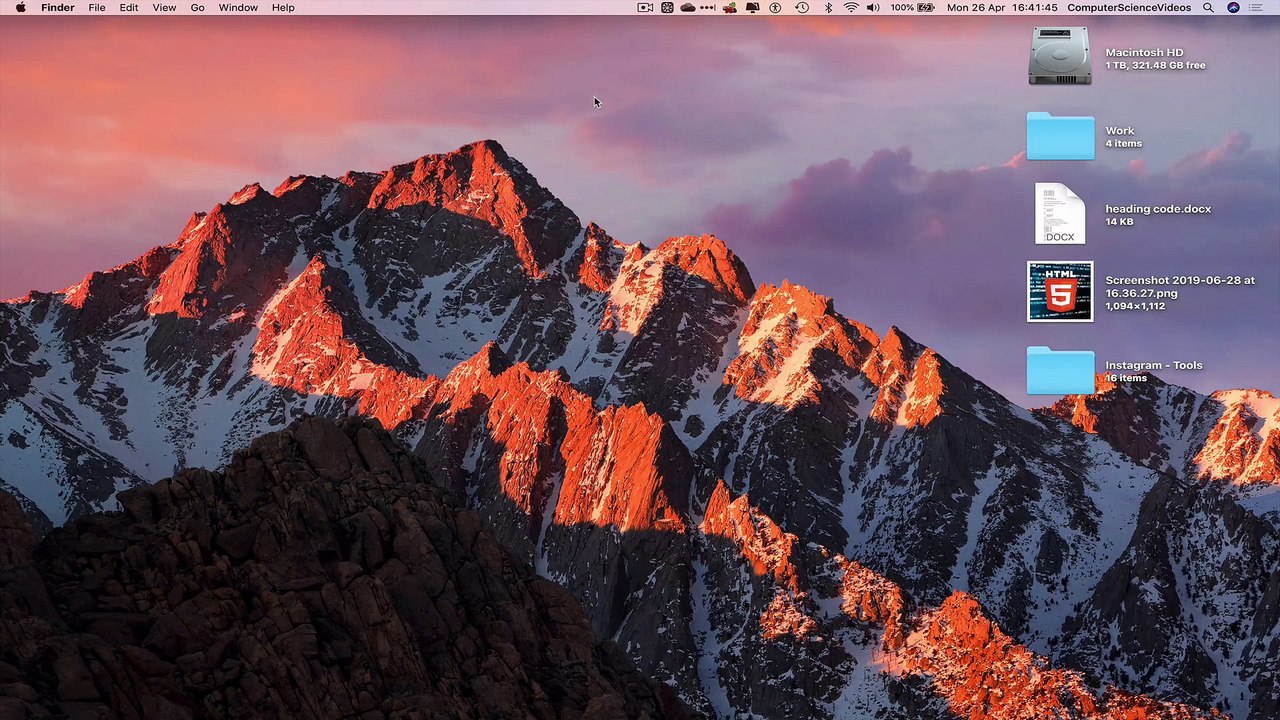The width and height of the screenshot is (1280, 720).
Task: Click the Window menu
Action: [x=238, y=7]
